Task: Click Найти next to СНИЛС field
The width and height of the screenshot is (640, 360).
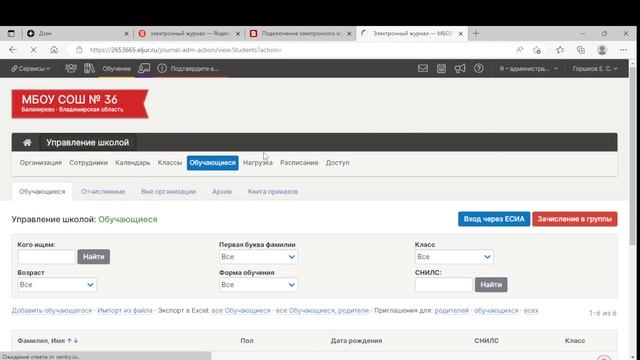Action: pos(491,284)
